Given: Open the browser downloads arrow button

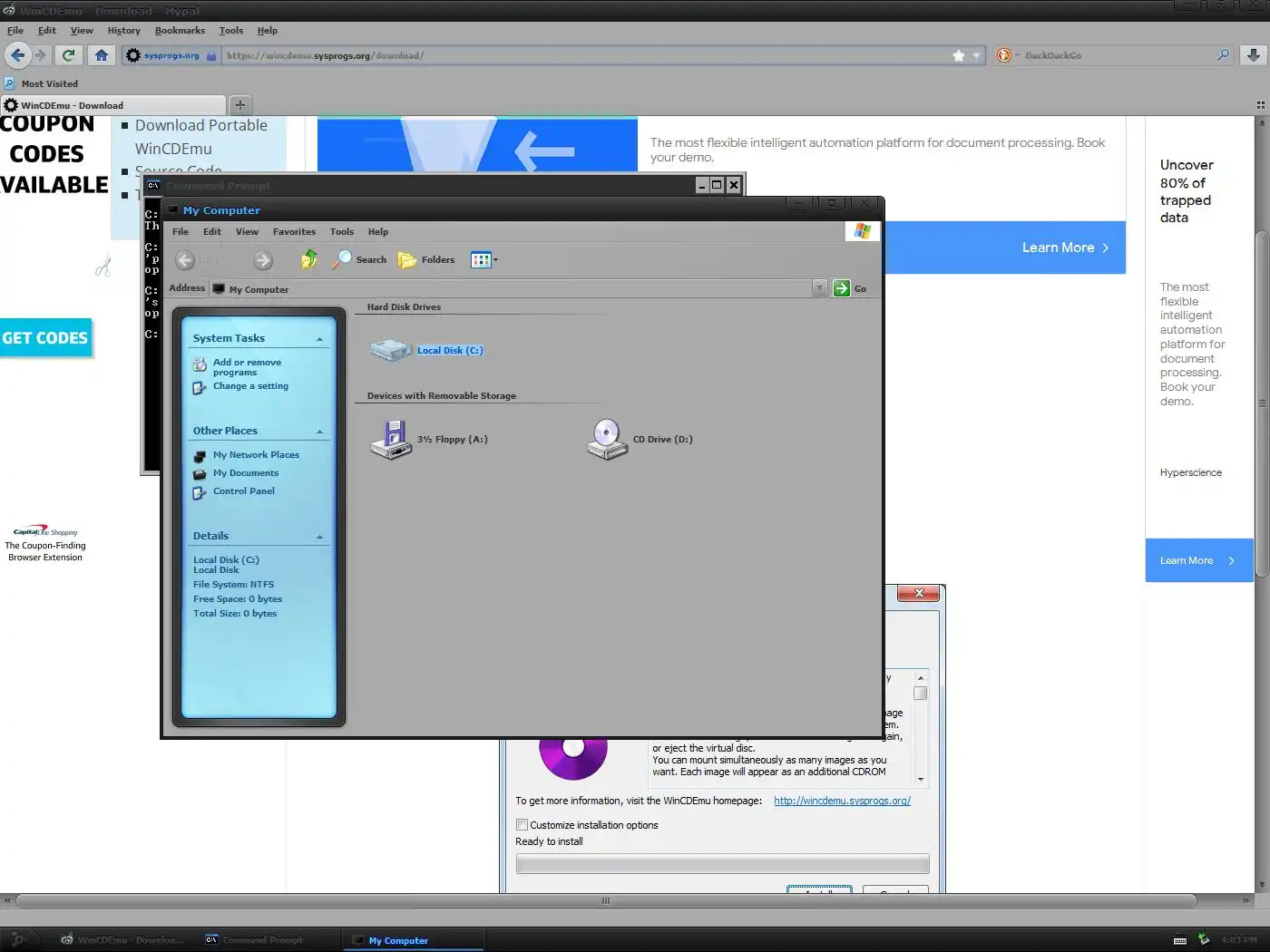Looking at the screenshot, I should (1253, 55).
